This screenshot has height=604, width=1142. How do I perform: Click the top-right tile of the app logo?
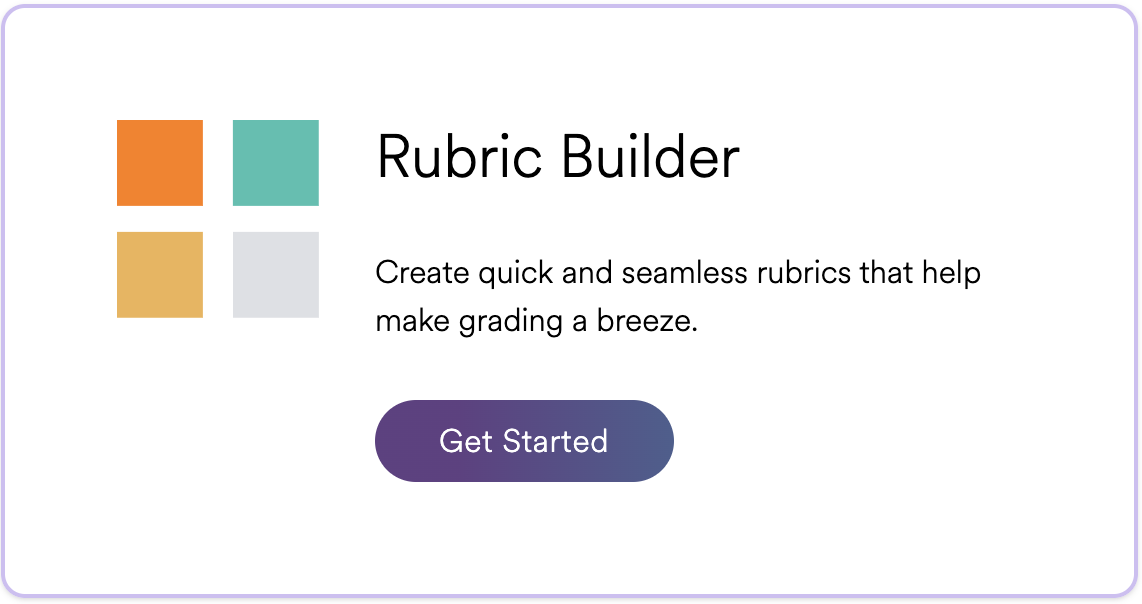pyautogui.click(x=276, y=162)
